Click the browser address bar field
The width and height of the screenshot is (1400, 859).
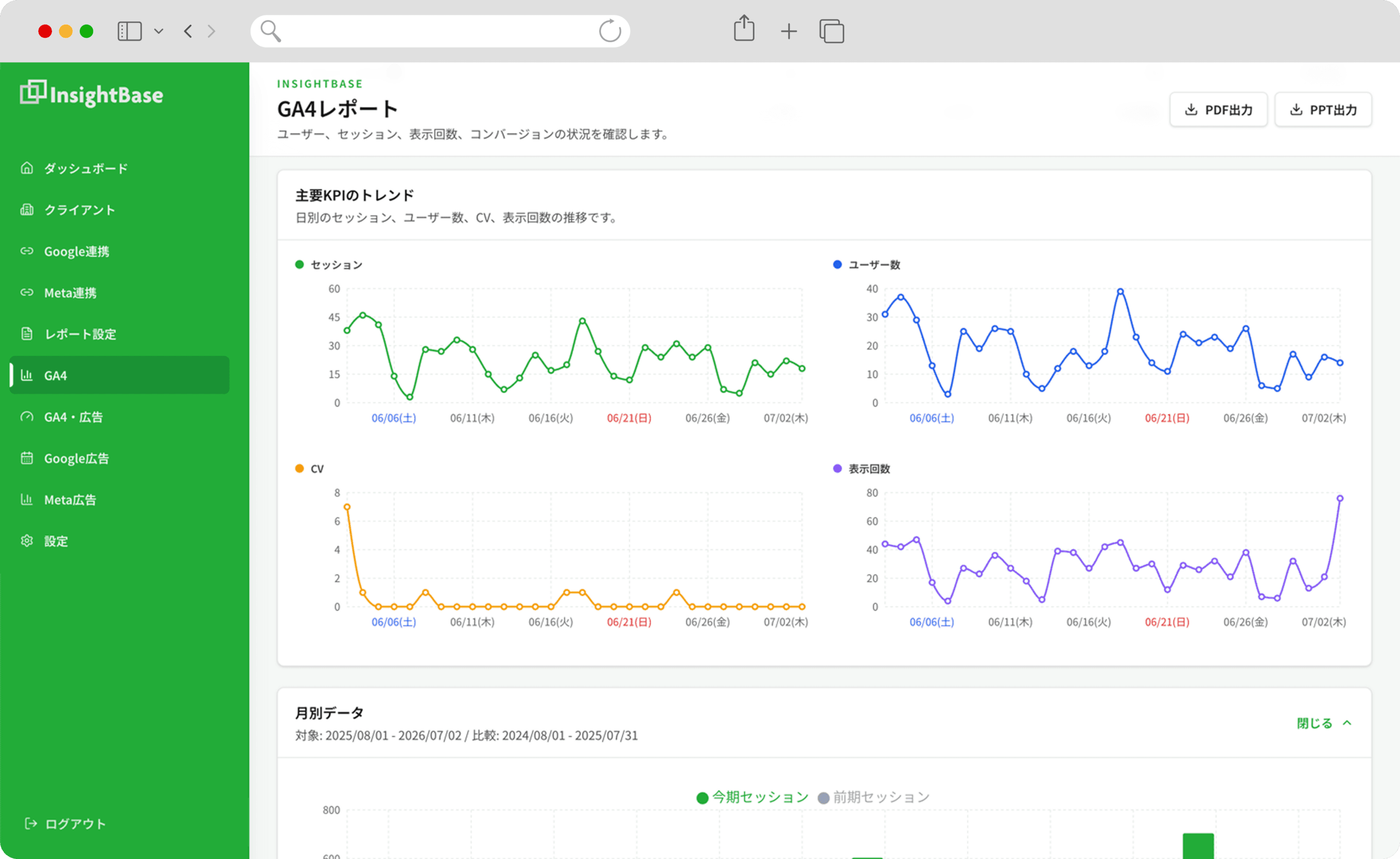pyautogui.click(x=440, y=31)
